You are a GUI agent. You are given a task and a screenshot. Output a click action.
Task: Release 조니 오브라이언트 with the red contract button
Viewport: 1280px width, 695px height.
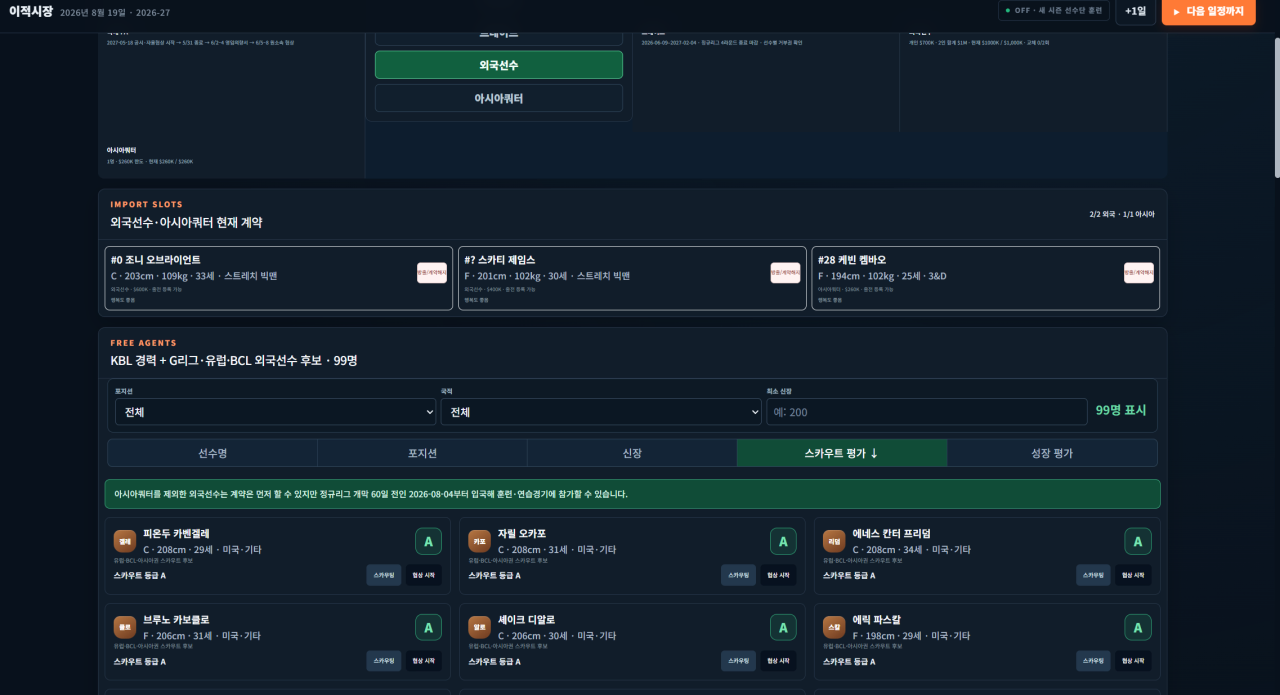(432, 273)
